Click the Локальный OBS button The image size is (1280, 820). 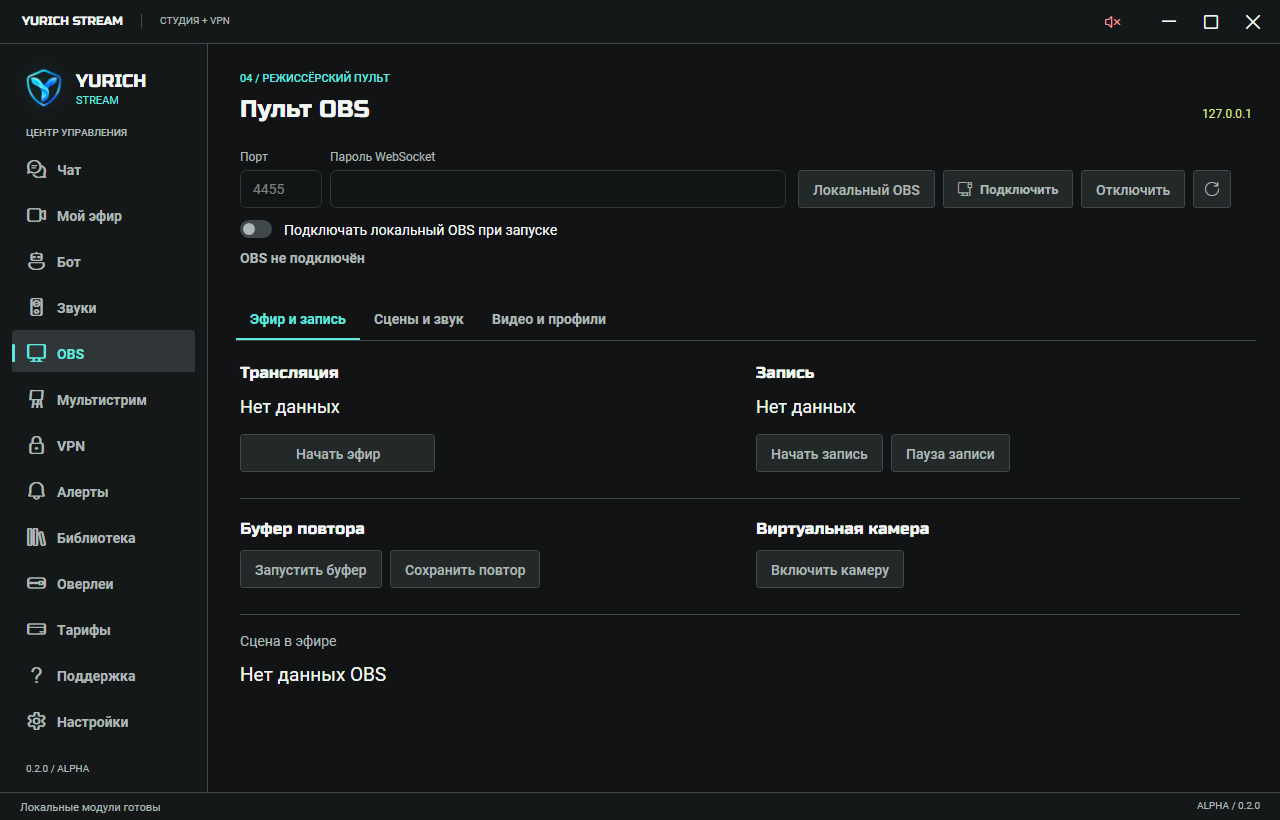[866, 189]
